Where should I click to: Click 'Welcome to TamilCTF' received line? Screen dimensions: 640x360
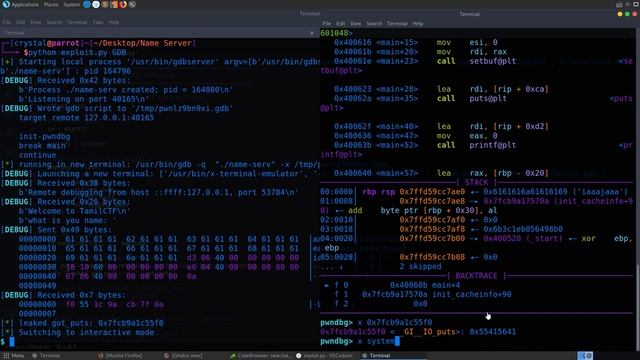(x=75, y=211)
